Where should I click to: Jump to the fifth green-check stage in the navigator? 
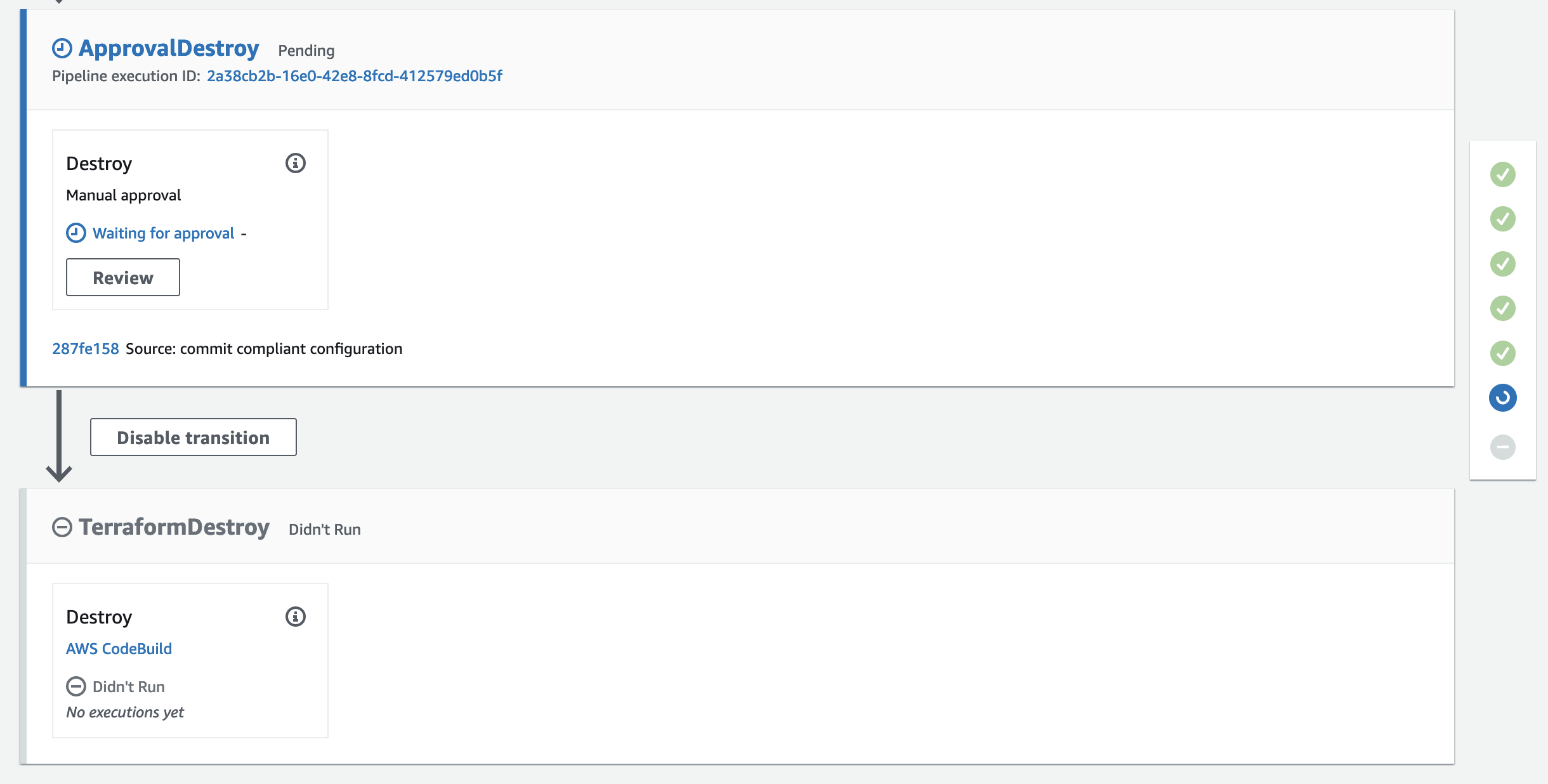point(1502,353)
